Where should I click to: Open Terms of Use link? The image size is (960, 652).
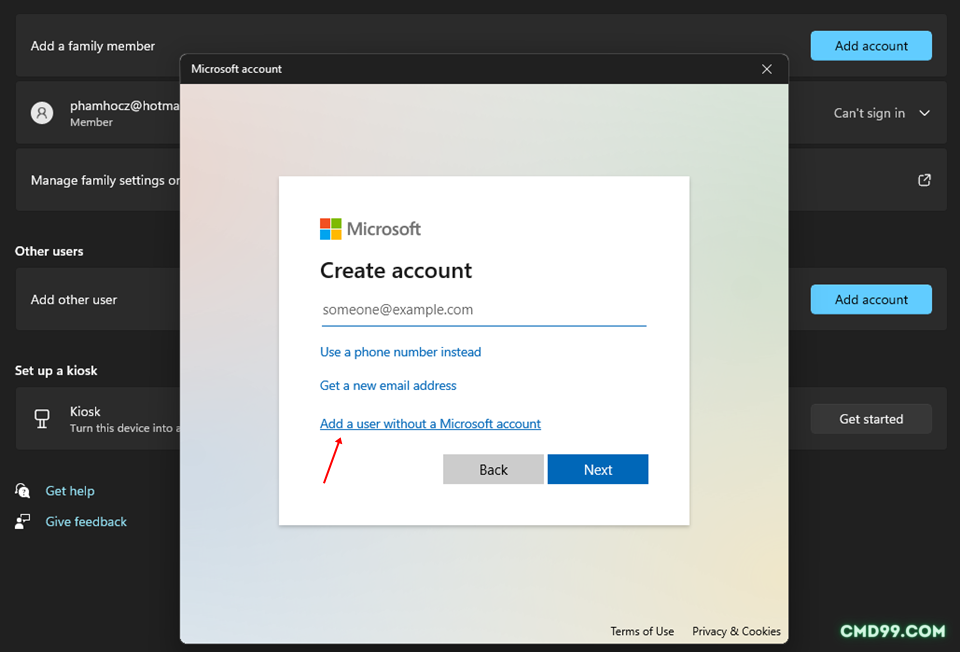[x=642, y=631]
